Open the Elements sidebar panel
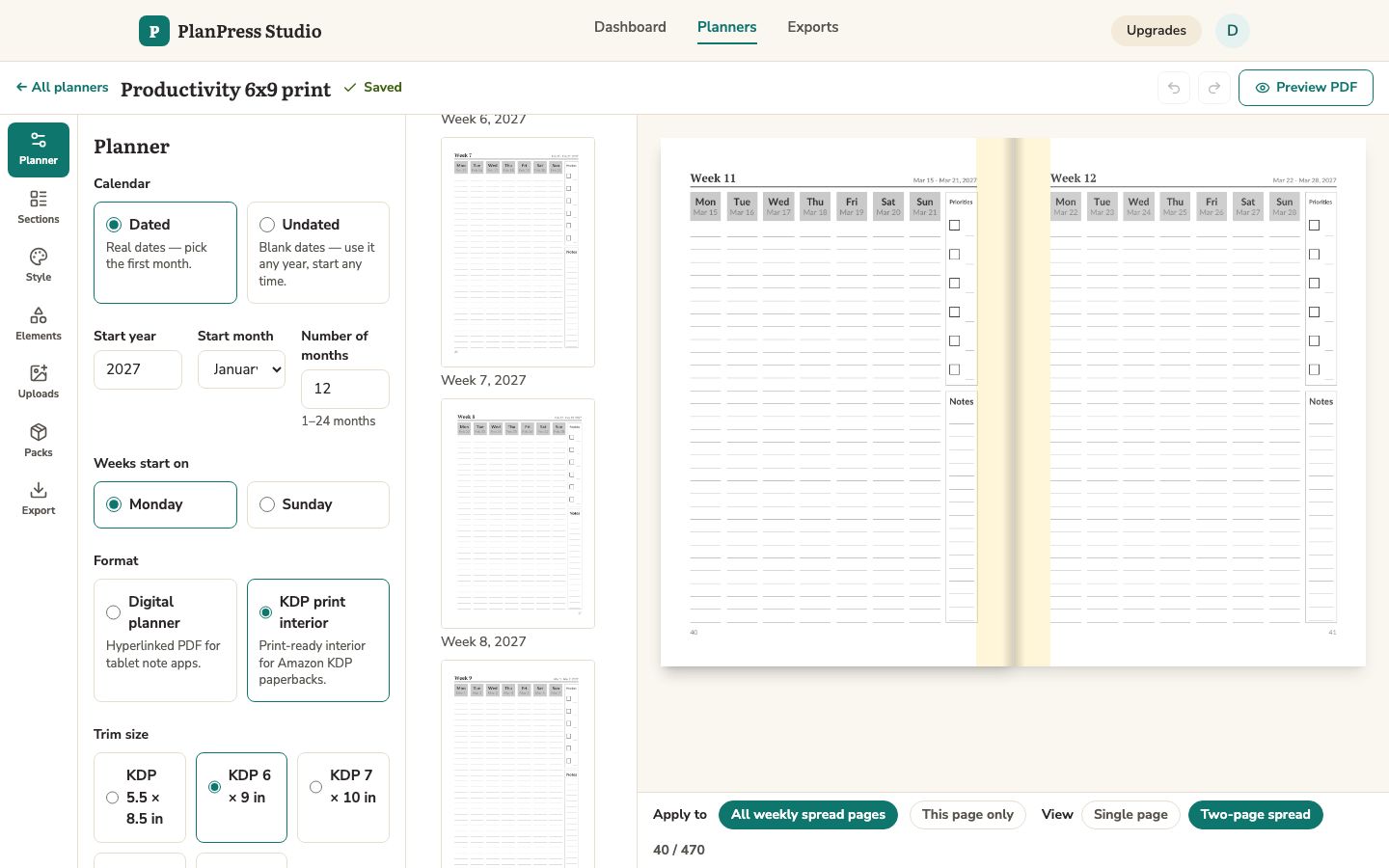 tap(39, 325)
